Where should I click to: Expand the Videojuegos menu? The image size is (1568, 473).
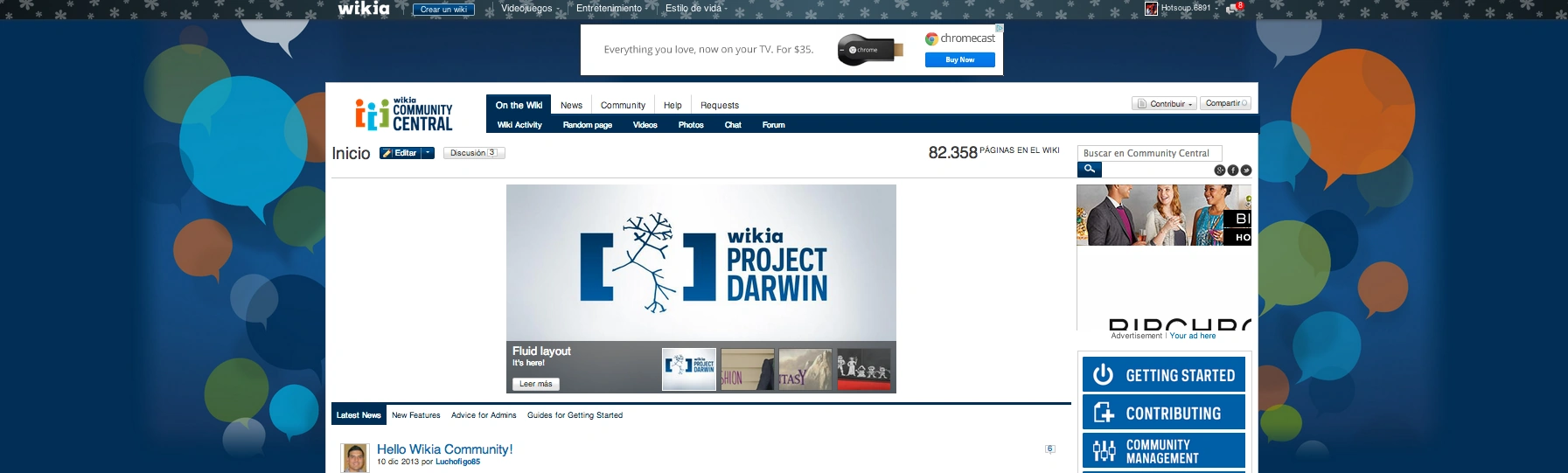click(x=529, y=9)
